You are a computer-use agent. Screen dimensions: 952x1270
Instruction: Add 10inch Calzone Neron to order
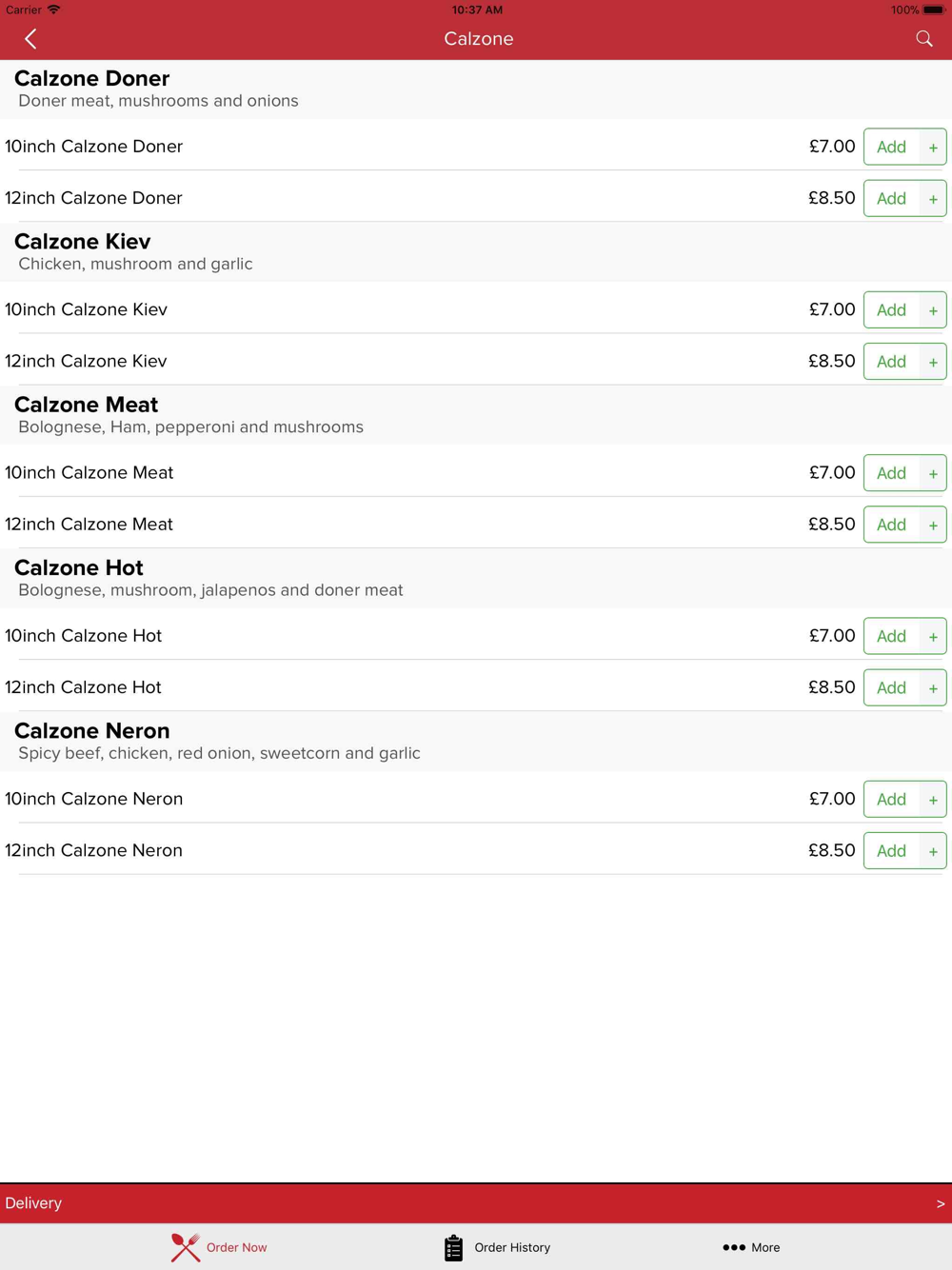(891, 800)
